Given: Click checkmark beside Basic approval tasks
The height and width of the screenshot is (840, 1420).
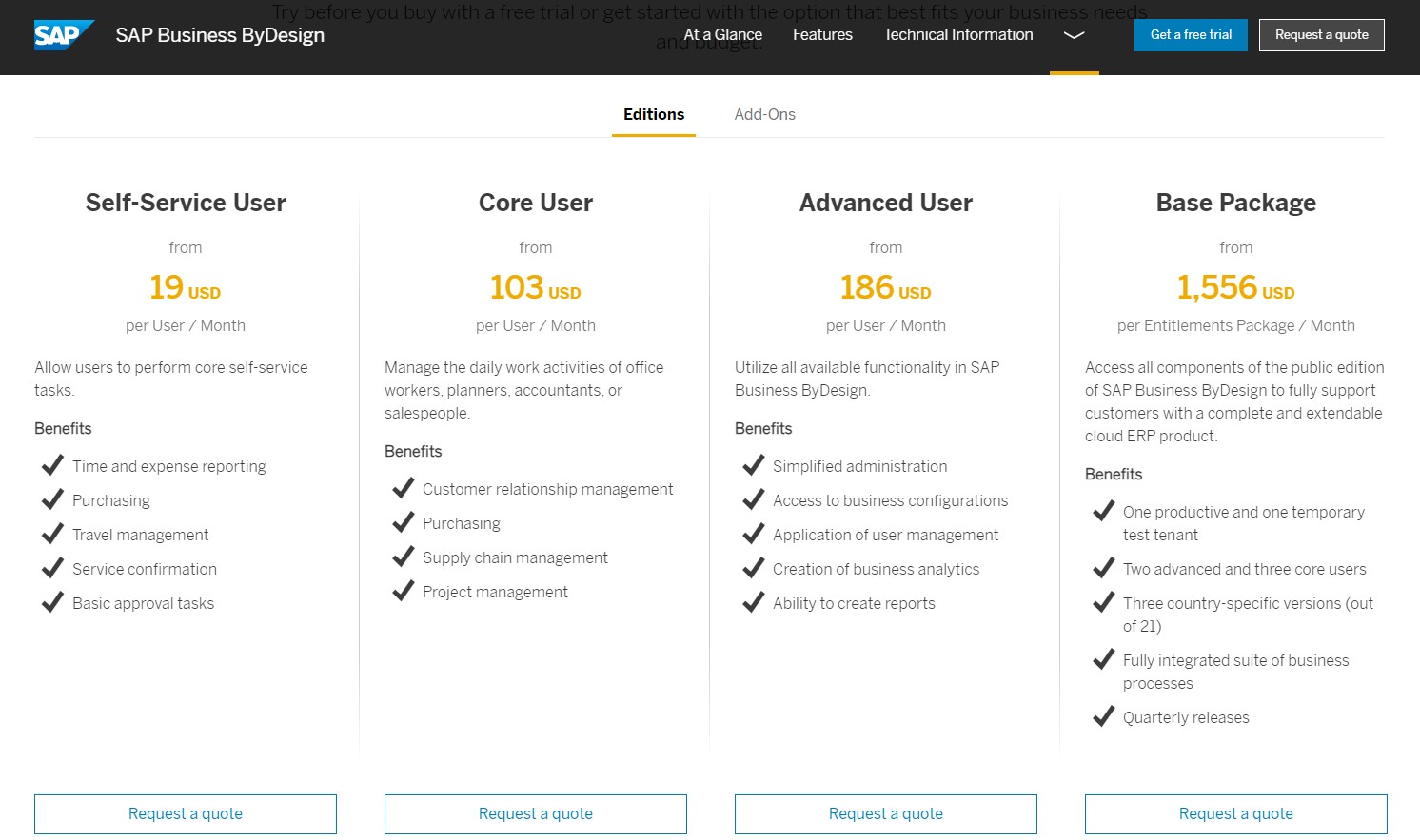Looking at the screenshot, I should tap(52, 602).
